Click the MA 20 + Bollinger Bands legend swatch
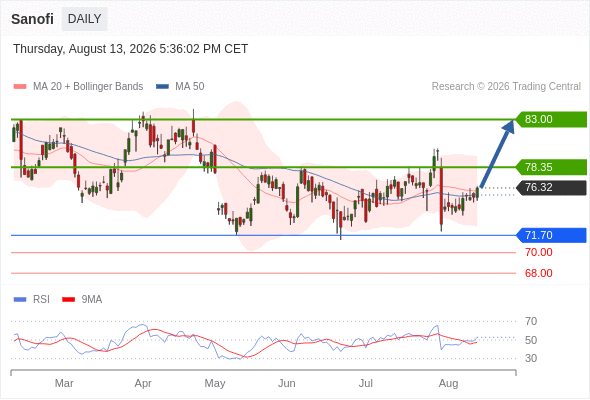 [x=20, y=87]
